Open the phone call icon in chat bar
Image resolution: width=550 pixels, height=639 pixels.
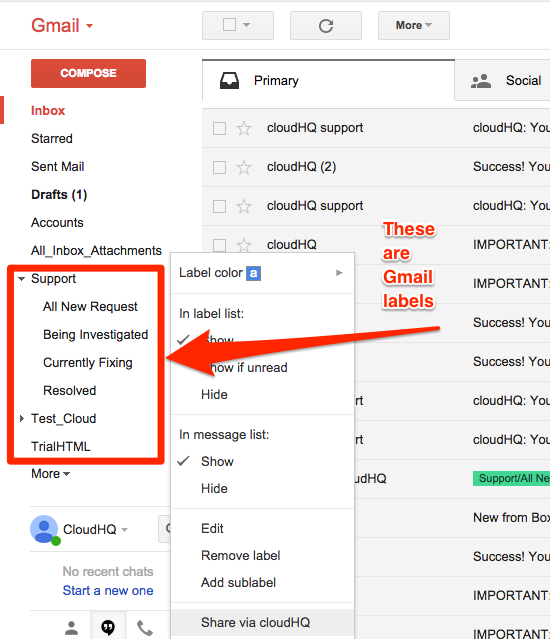point(145,628)
